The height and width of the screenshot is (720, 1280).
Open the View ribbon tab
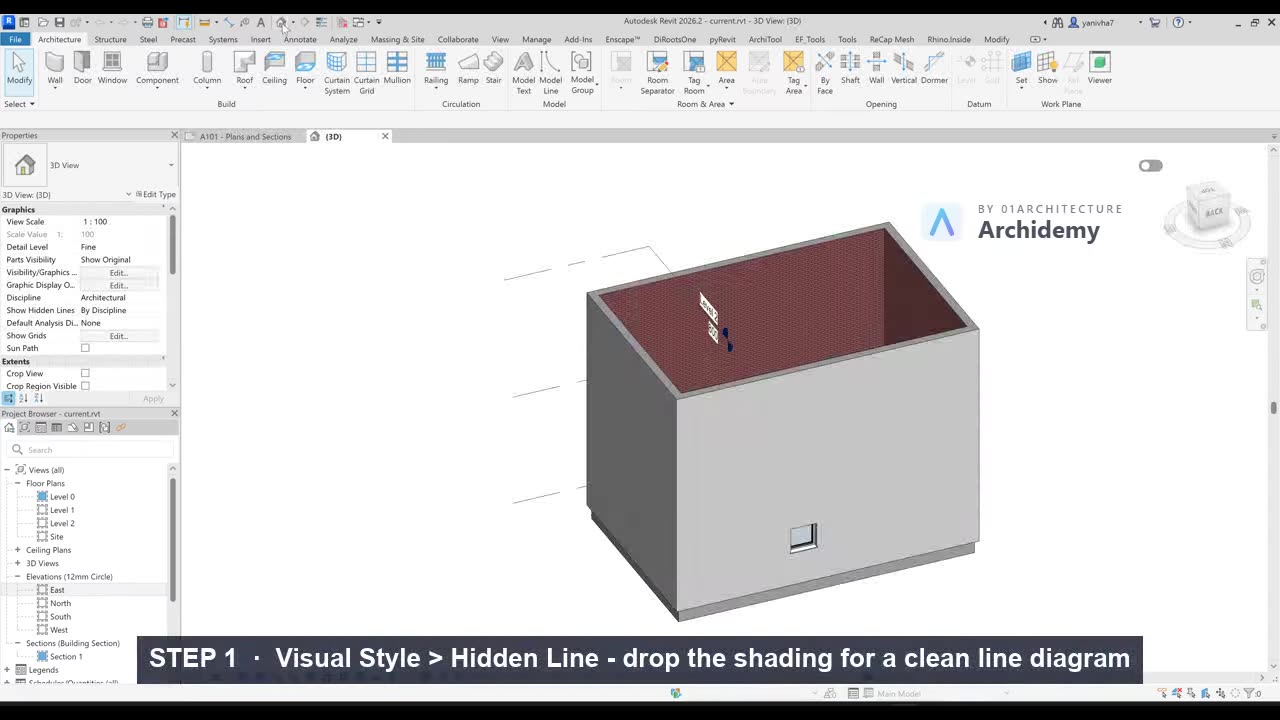click(500, 39)
